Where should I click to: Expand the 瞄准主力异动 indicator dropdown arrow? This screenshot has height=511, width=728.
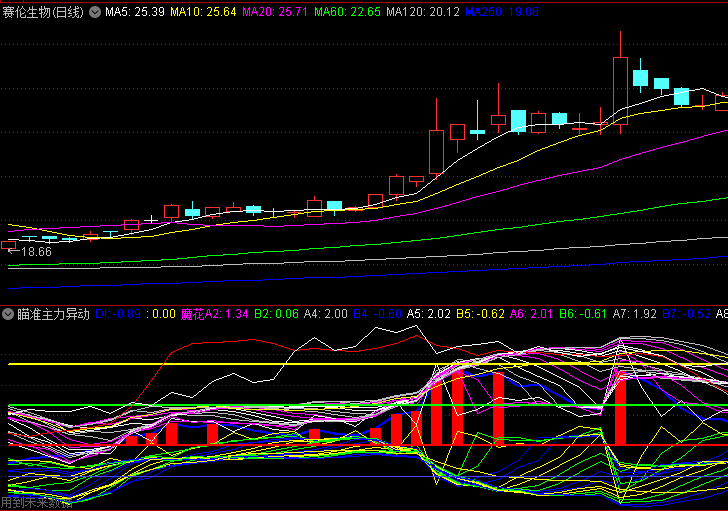9,314
